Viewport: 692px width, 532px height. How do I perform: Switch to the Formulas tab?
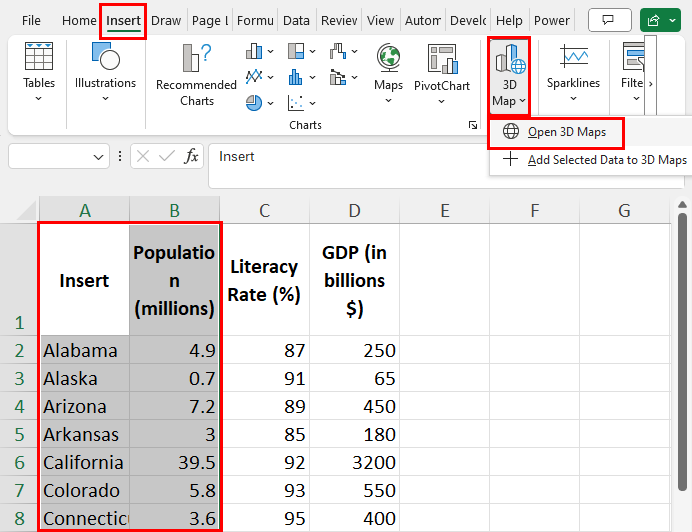coord(255,20)
